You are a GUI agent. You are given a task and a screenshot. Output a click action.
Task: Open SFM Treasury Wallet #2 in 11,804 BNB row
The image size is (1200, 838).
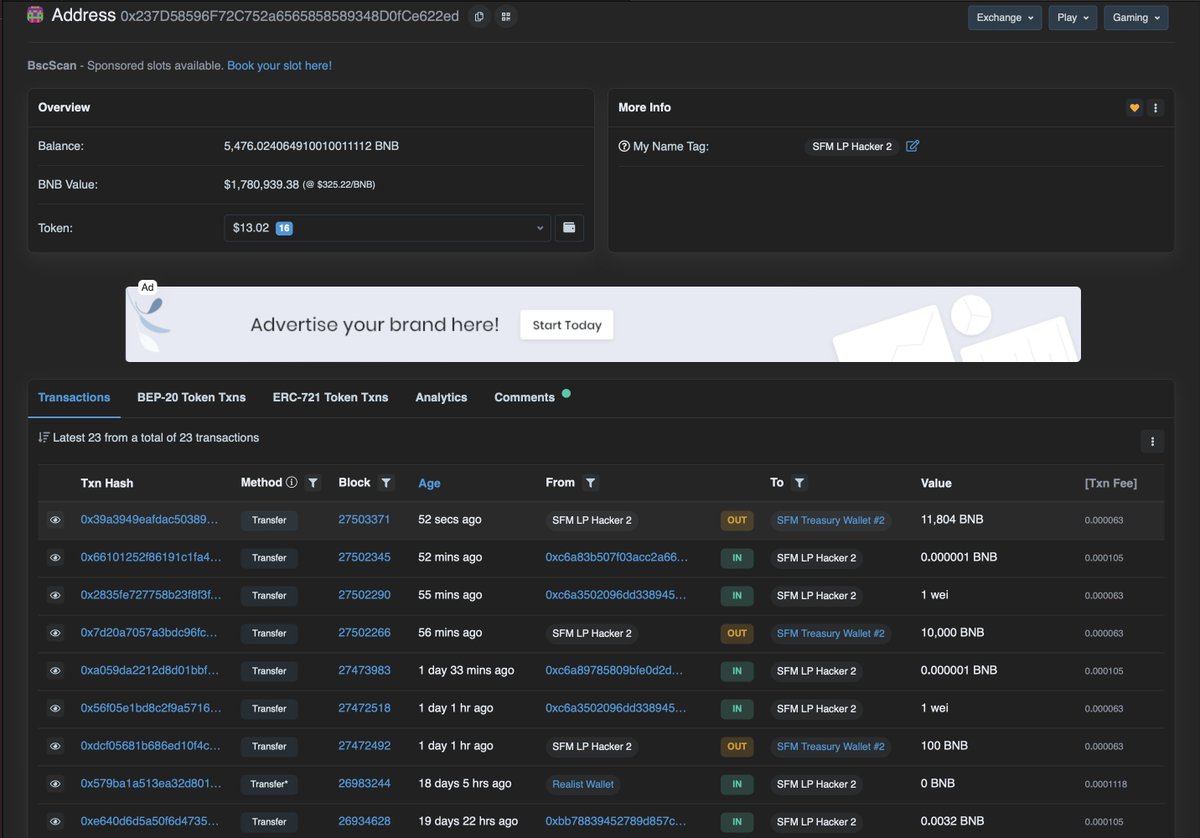tap(830, 520)
